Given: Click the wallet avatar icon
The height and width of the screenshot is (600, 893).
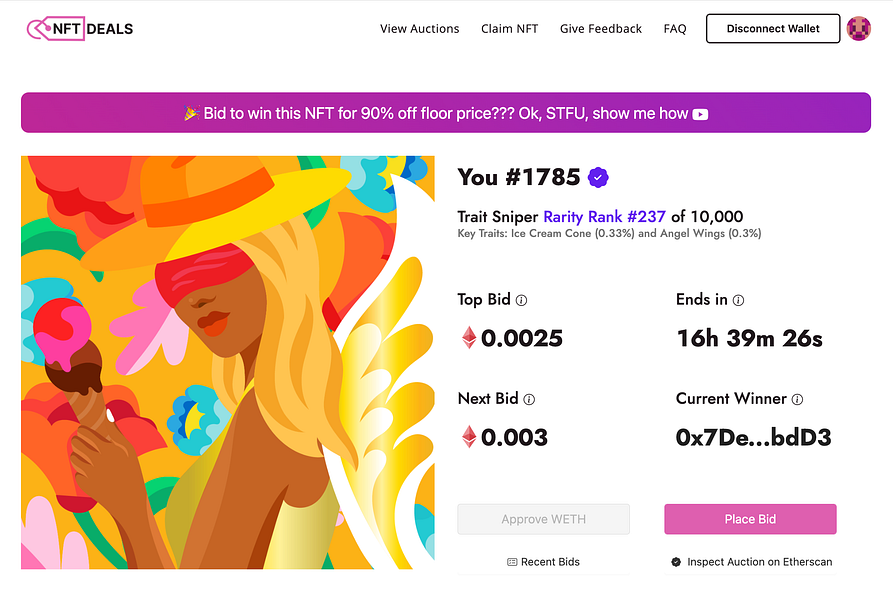Looking at the screenshot, I should click(858, 29).
